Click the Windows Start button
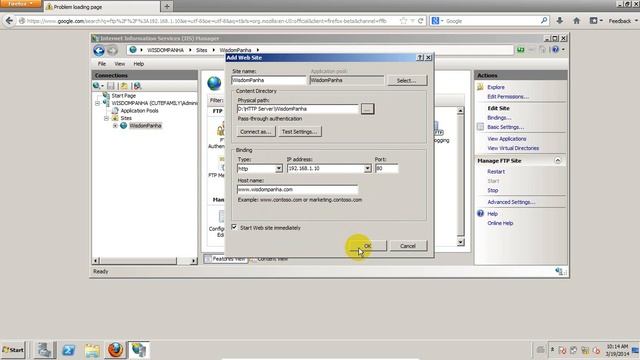640x360 pixels. tap(13, 350)
